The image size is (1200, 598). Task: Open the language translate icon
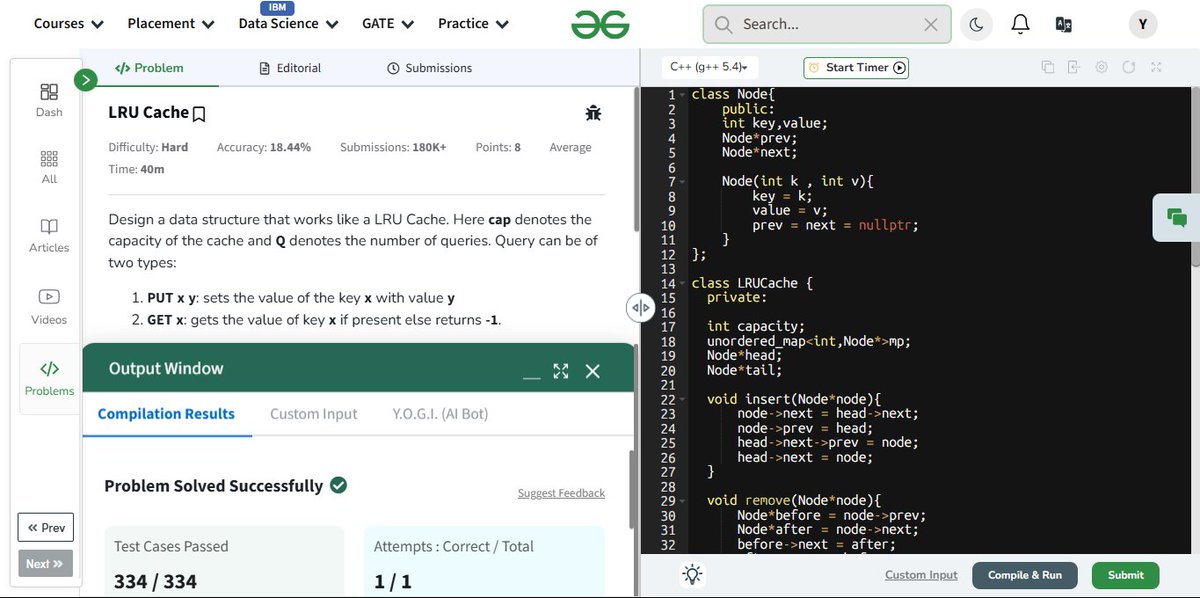coord(1063,24)
